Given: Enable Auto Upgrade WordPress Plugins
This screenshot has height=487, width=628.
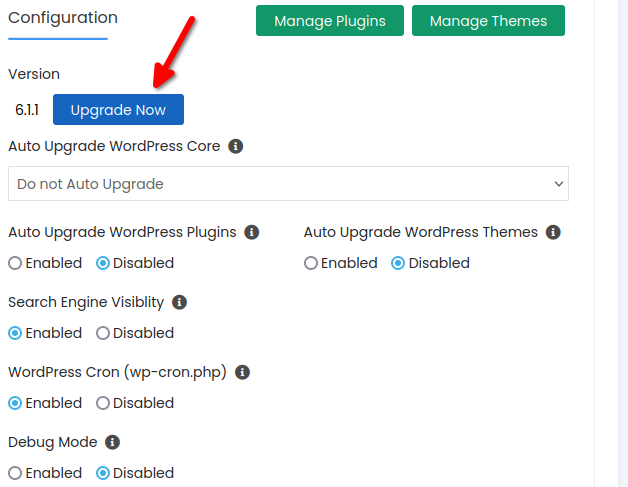Looking at the screenshot, I should [x=15, y=264].
